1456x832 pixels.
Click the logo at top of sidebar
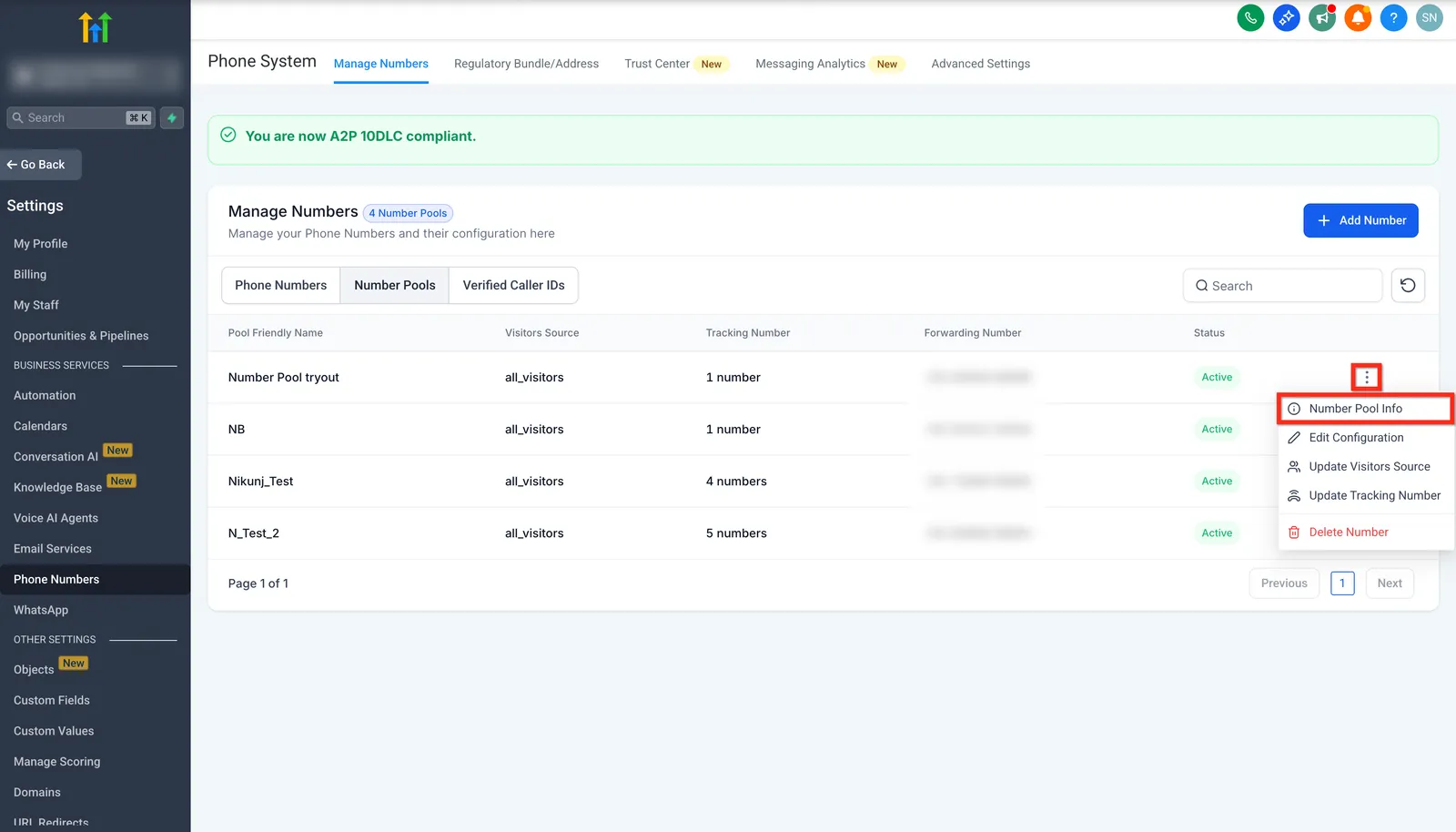coord(95,27)
